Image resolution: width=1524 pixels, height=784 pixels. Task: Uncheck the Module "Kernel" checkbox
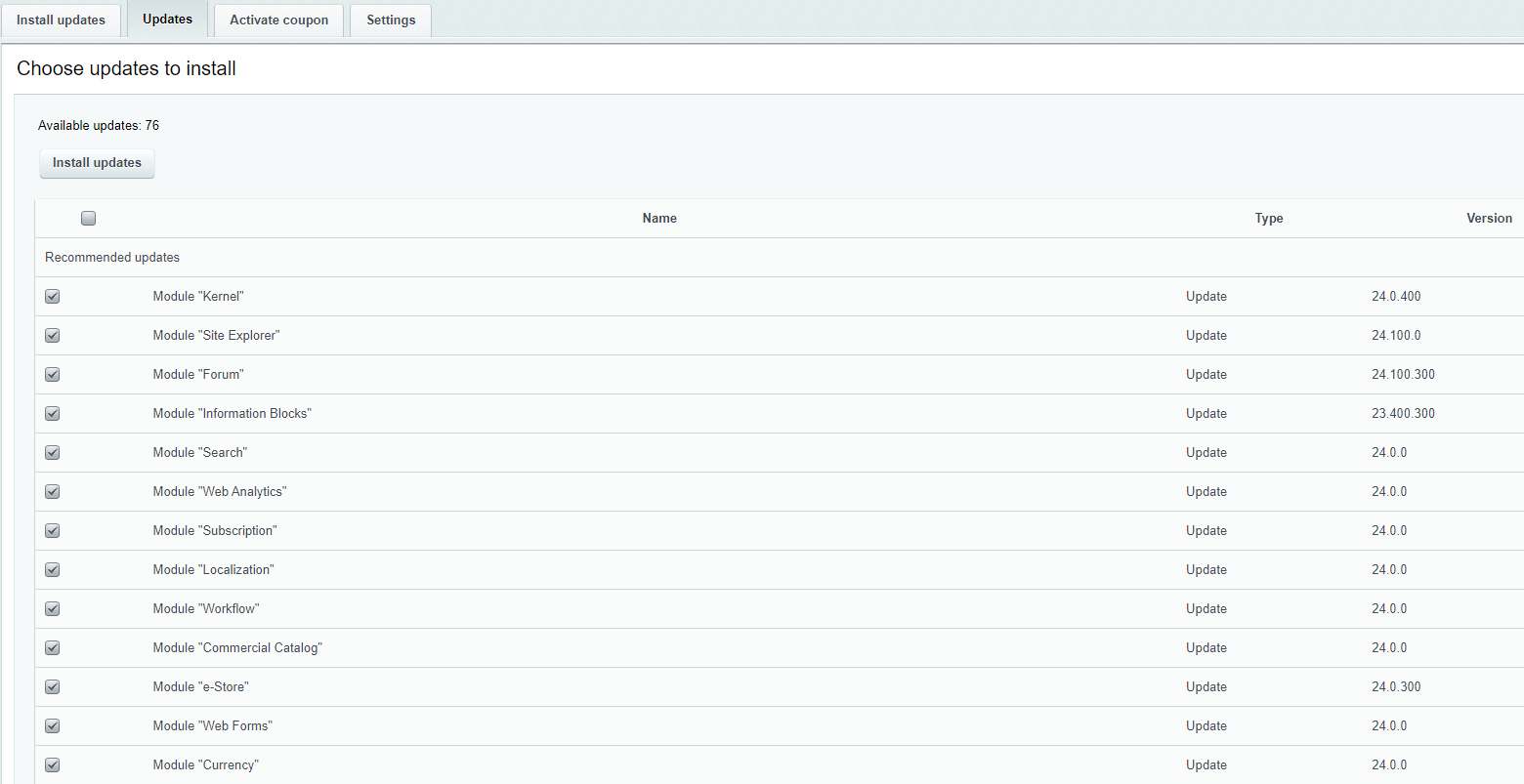coord(53,297)
